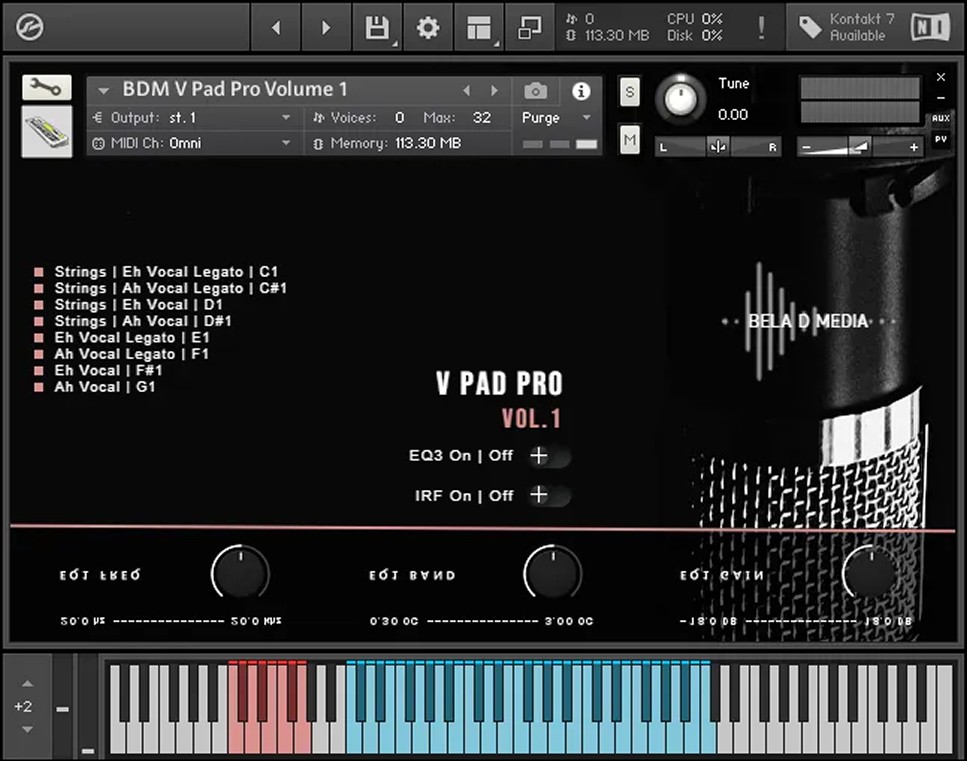Image resolution: width=967 pixels, height=761 pixels.
Task: Toggle the EQ3 On | Off switch
Action: 547,456
